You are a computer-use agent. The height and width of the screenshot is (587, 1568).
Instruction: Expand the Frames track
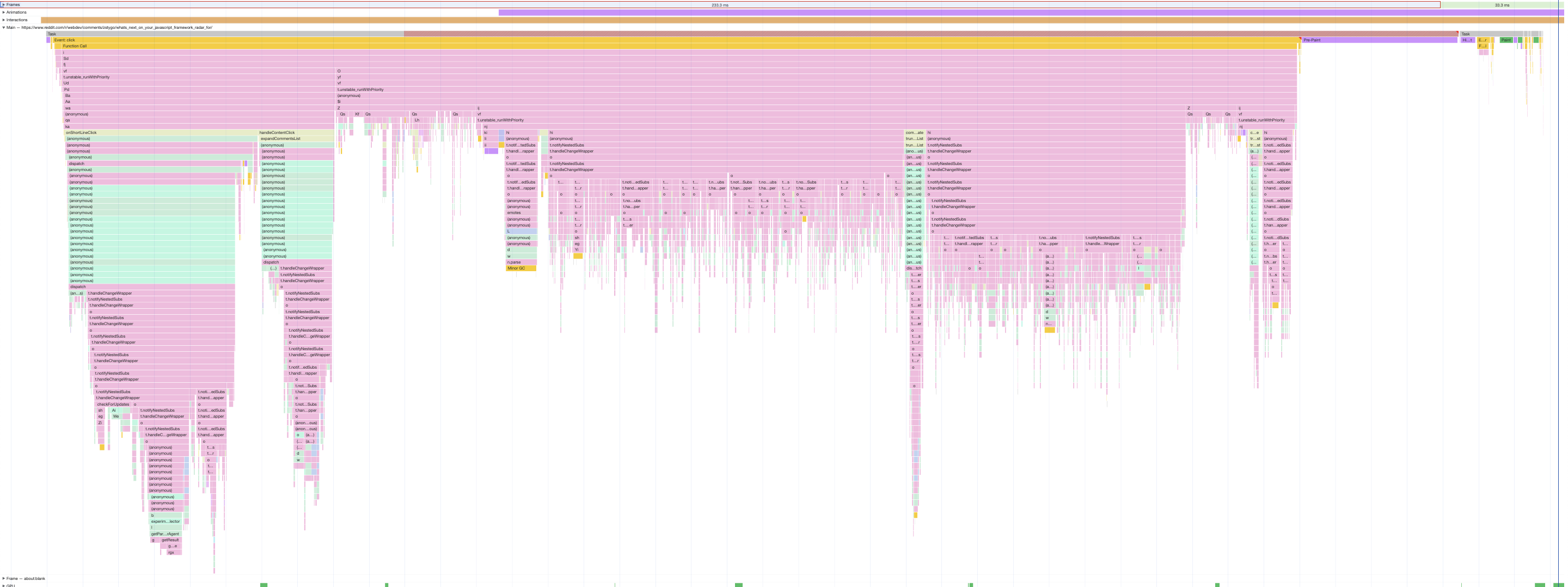coord(4,4)
